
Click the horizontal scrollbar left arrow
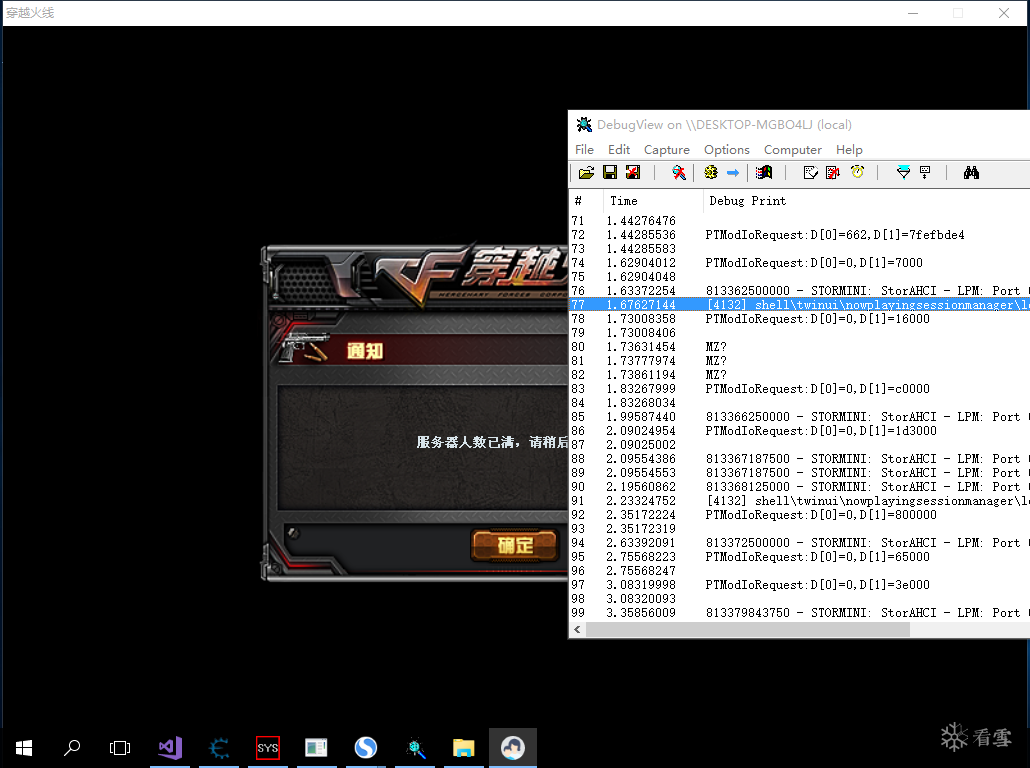point(577,629)
